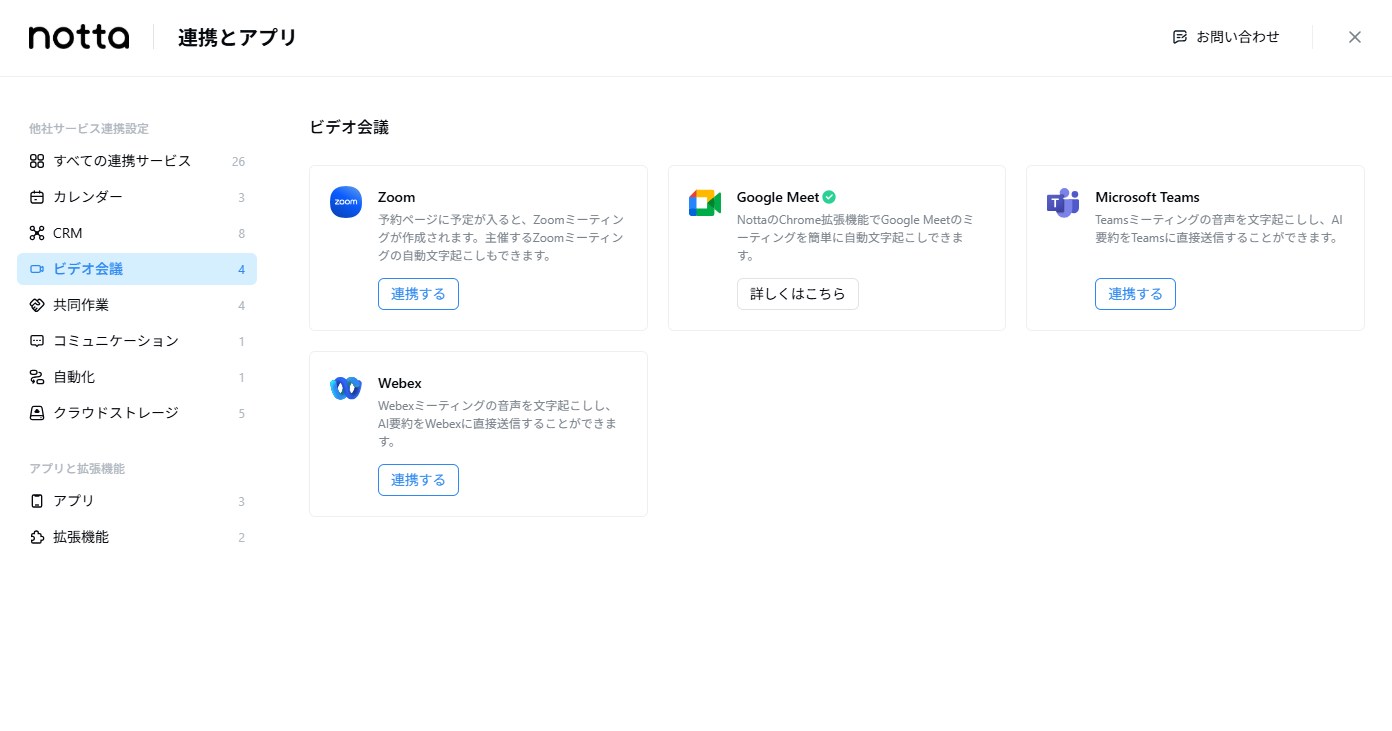Click the Zoom card title
Image resolution: width=1392 pixels, height=731 pixels.
(x=396, y=197)
